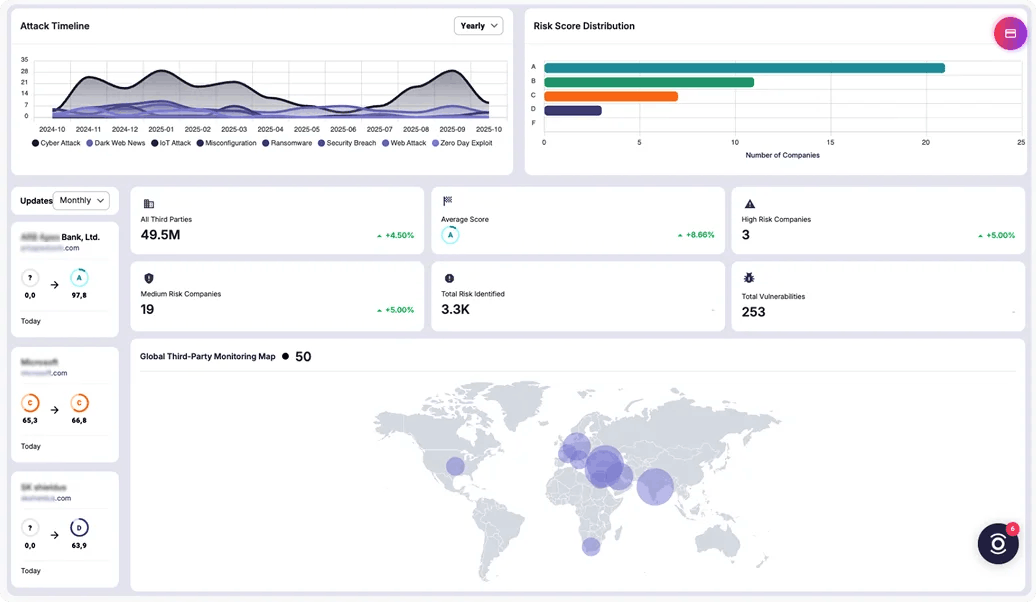
Task: Click the map bubble over North America
Action: (x=455, y=466)
